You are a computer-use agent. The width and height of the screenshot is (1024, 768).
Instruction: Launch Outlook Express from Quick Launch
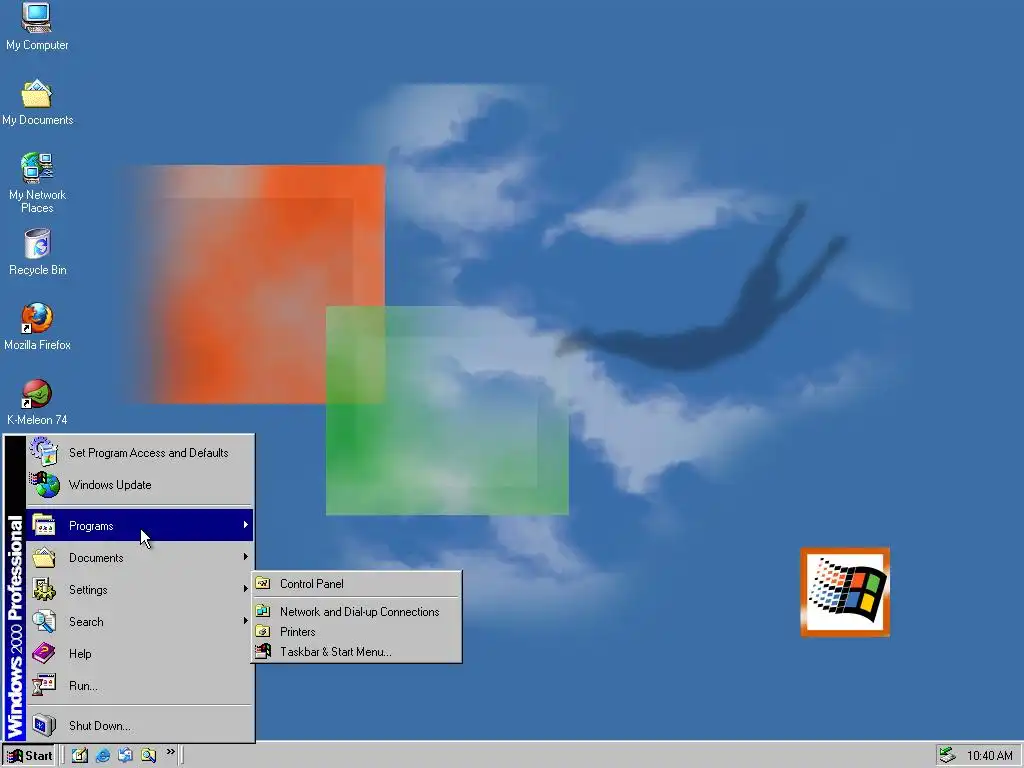coord(125,756)
